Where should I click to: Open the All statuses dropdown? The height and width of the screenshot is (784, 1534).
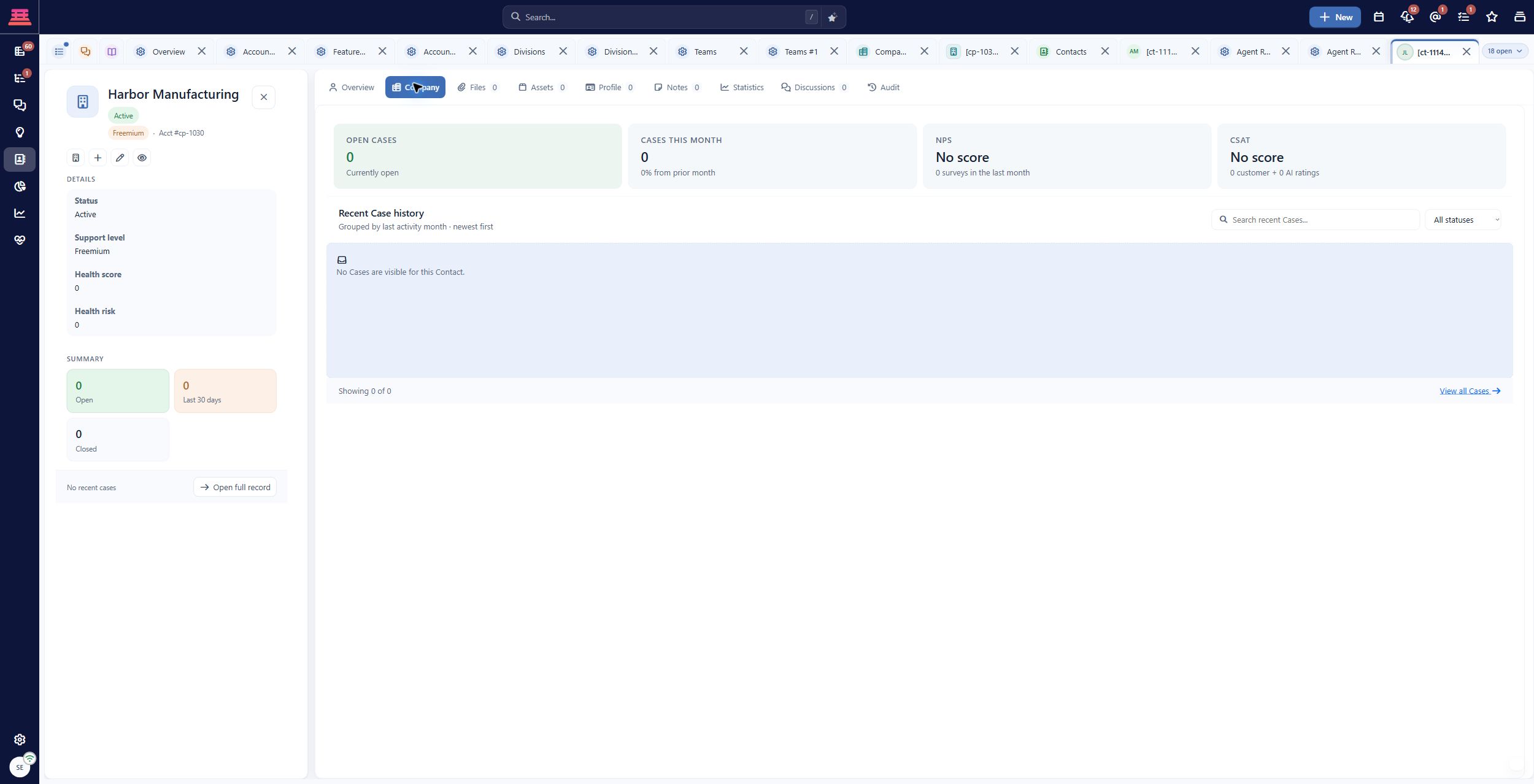pyautogui.click(x=1463, y=220)
